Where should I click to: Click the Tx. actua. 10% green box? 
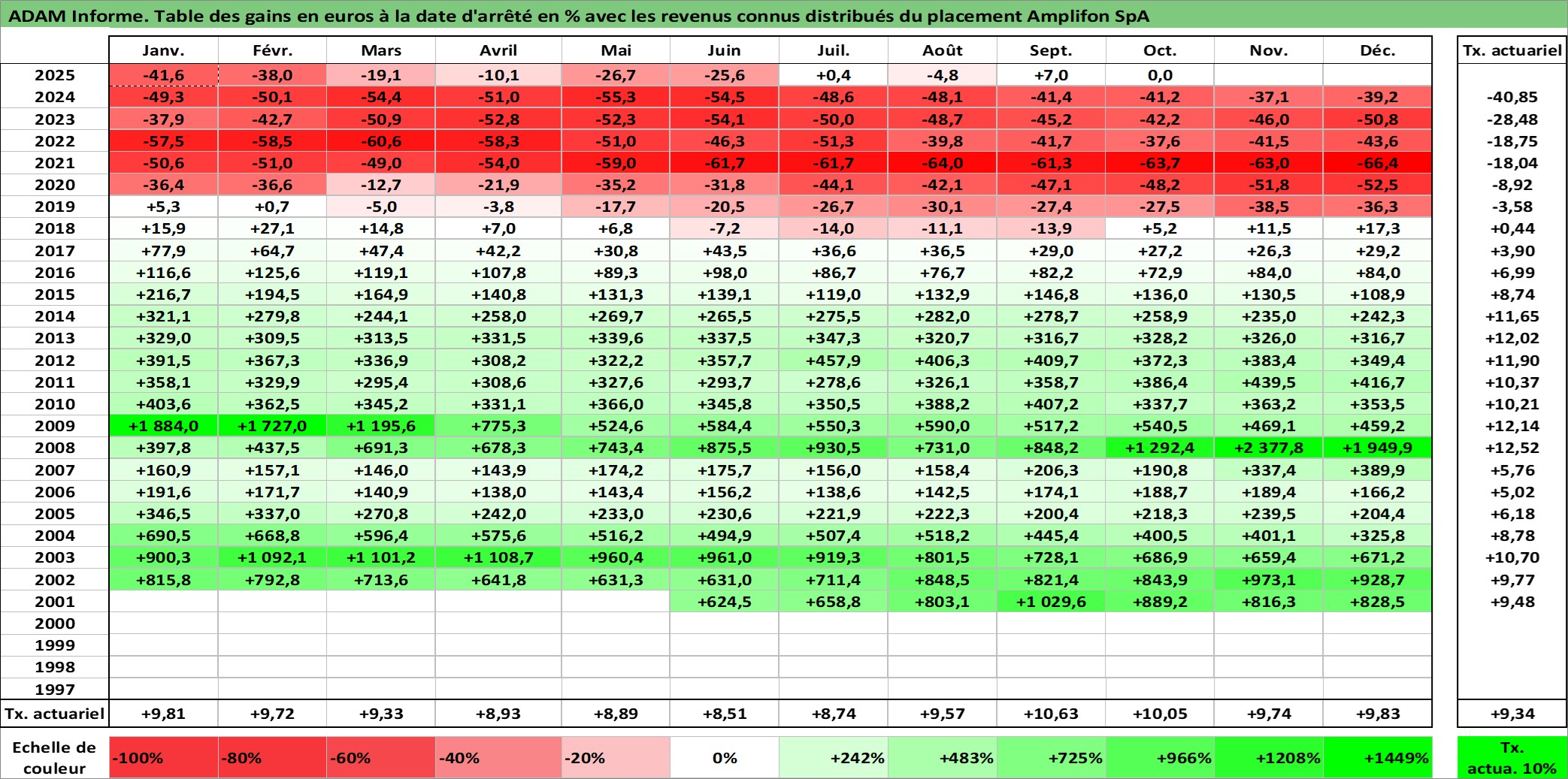(x=1512, y=757)
